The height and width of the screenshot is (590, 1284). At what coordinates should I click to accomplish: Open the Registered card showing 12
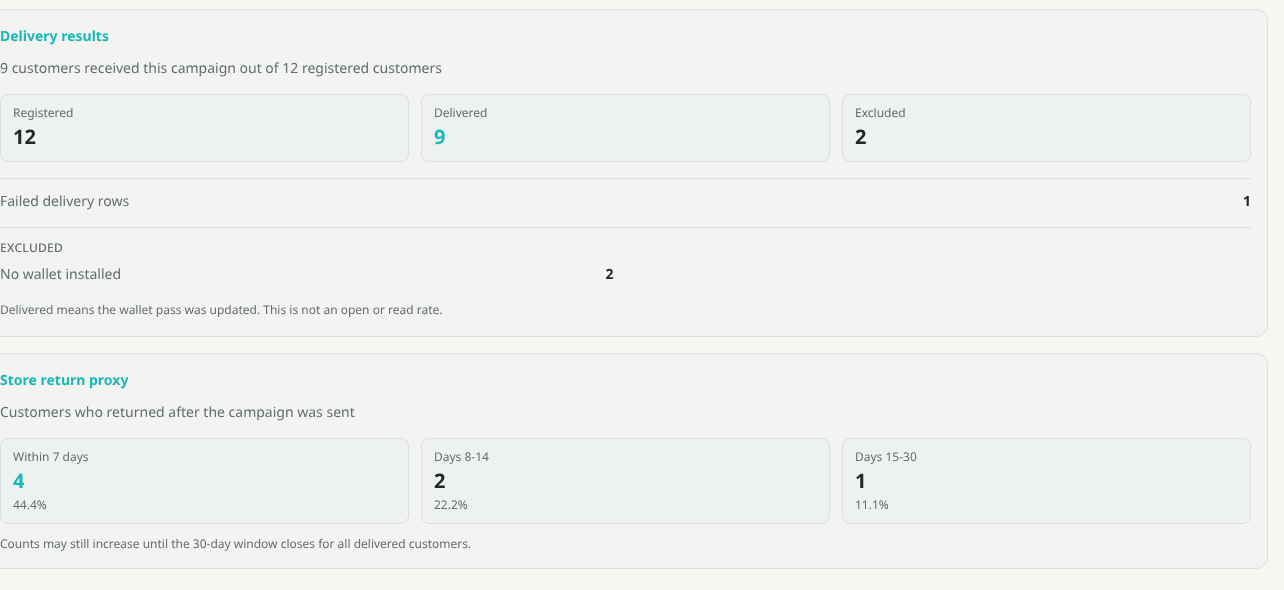[204, 128]
